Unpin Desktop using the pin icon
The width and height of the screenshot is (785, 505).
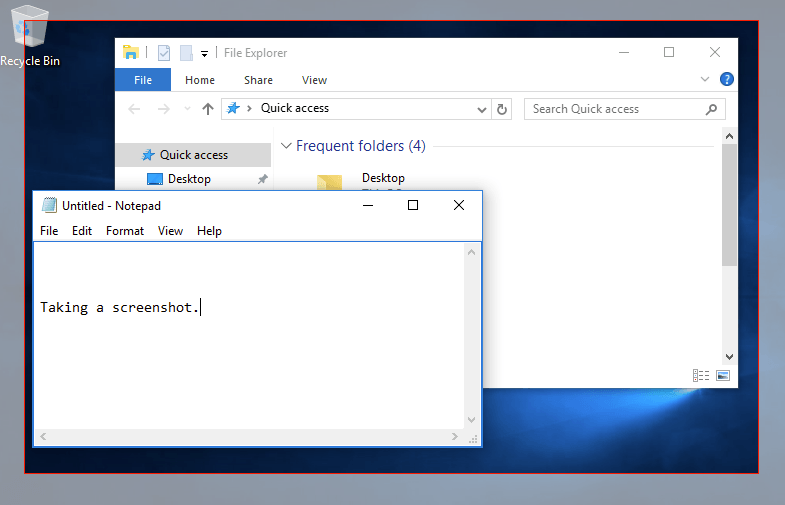click(262, 179)
